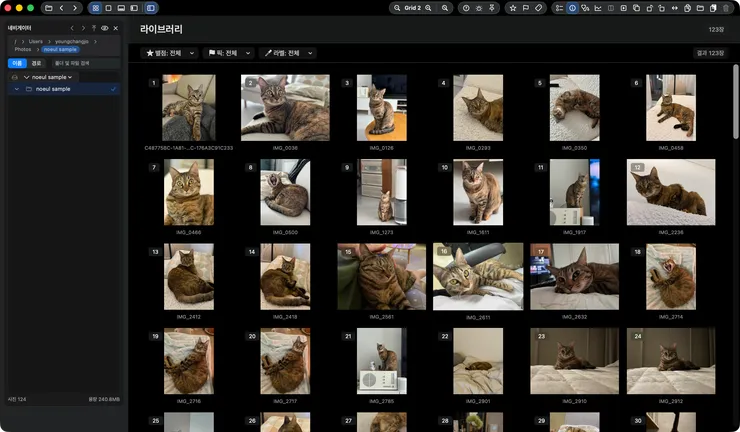Click the rotate right toolbar icon
This screenshot has height=432, width=740.
click(662, 8)
